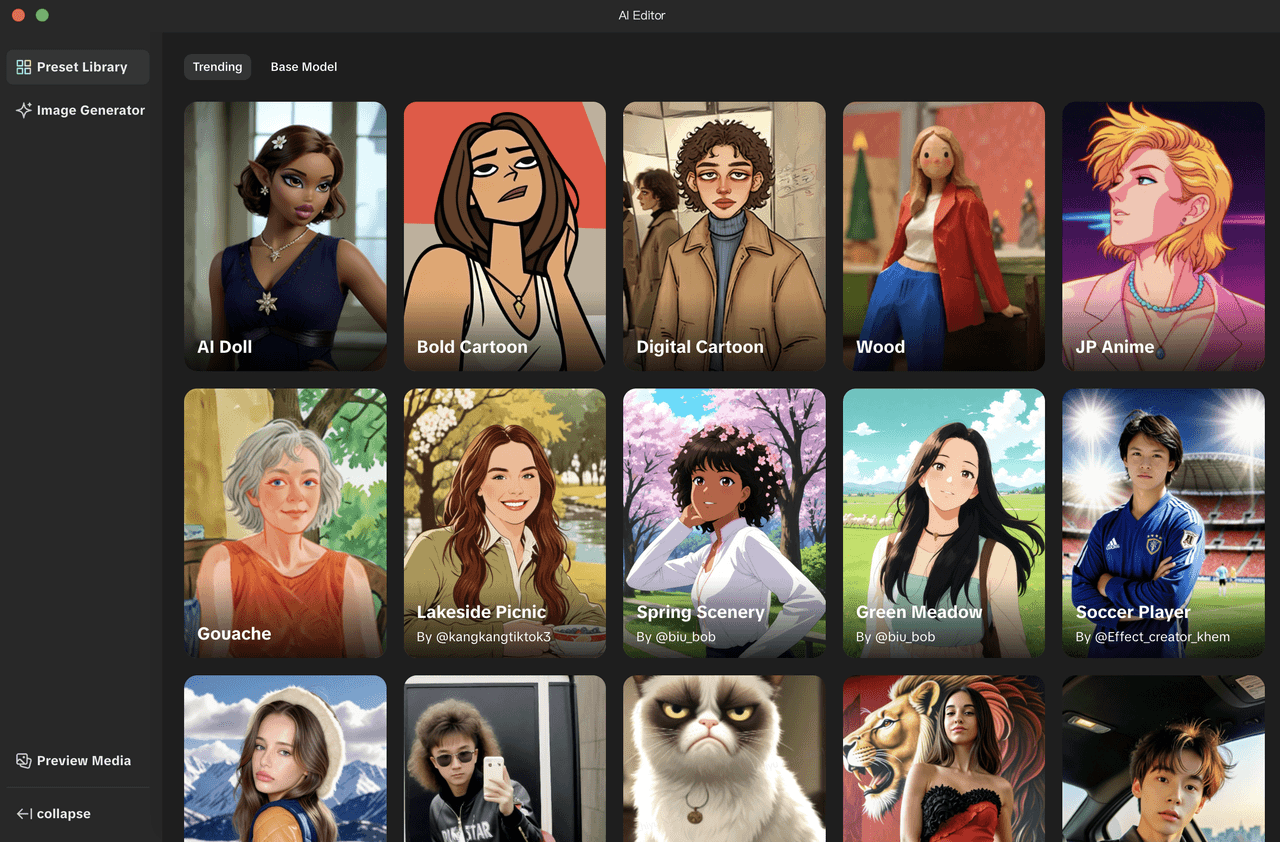
Task: Click By @biu_bob under Green Meadow
Action: (896, 637)
